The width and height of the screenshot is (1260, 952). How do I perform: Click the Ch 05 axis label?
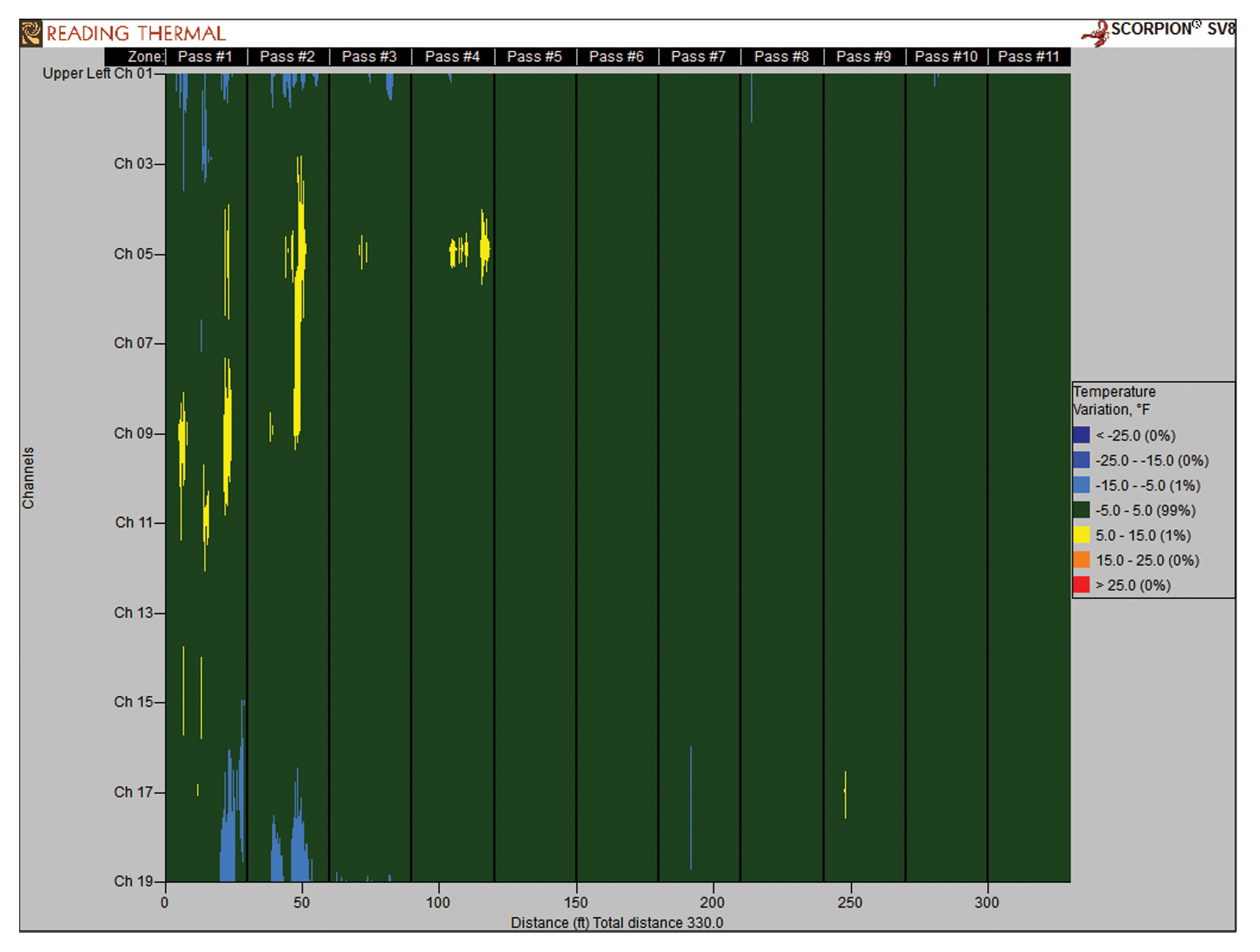tap(134, 253)
